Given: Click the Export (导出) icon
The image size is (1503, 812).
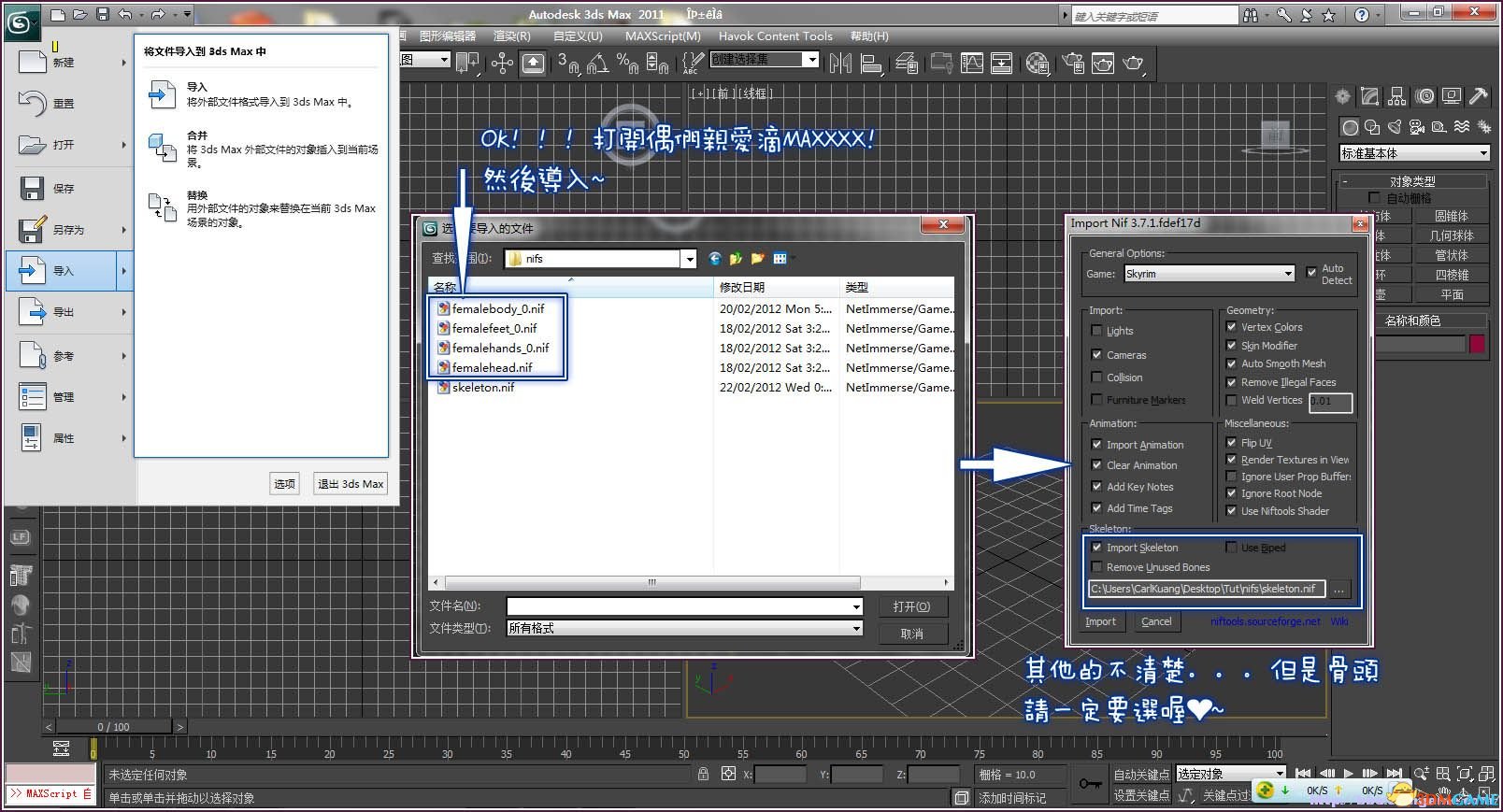Looking at the screenshot, I should tap(32, 311).
